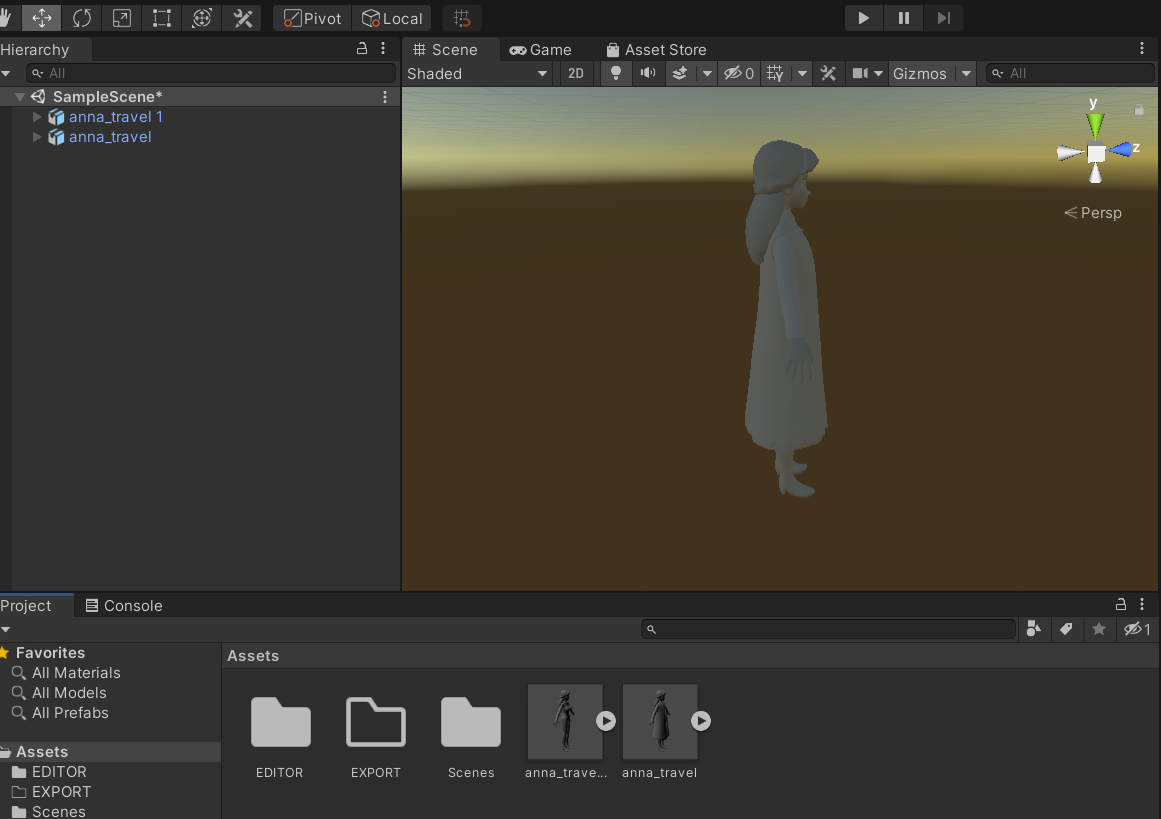
Task: Toggle grid snapping button
Action: pyautogui.click(x=462, y=18)
